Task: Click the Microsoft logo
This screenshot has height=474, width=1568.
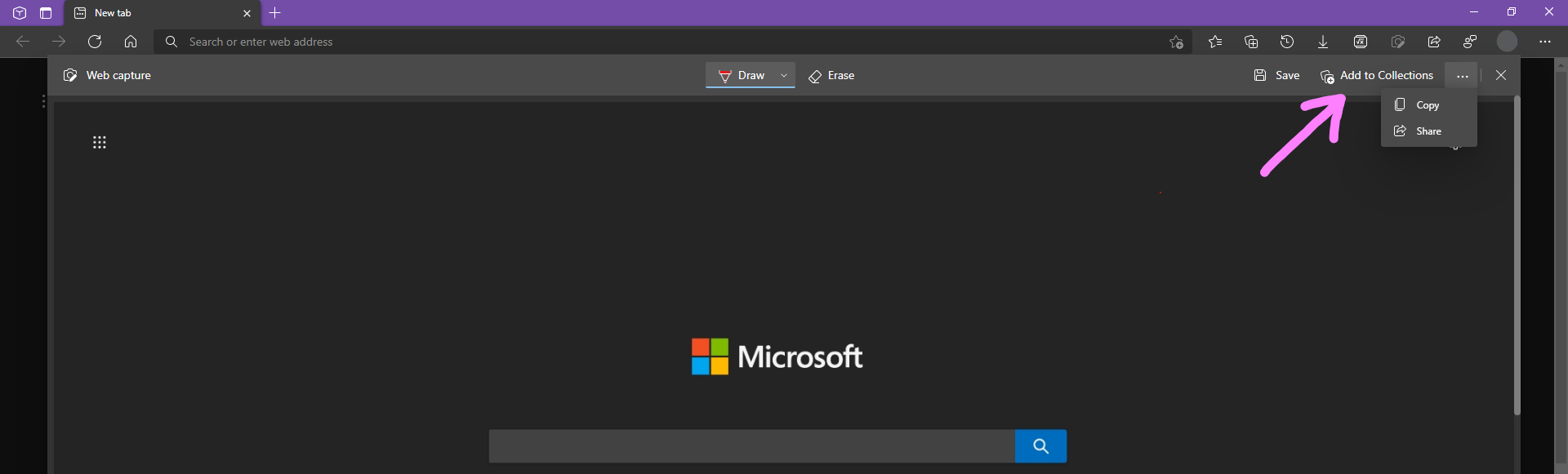Action: click(777, 357)
